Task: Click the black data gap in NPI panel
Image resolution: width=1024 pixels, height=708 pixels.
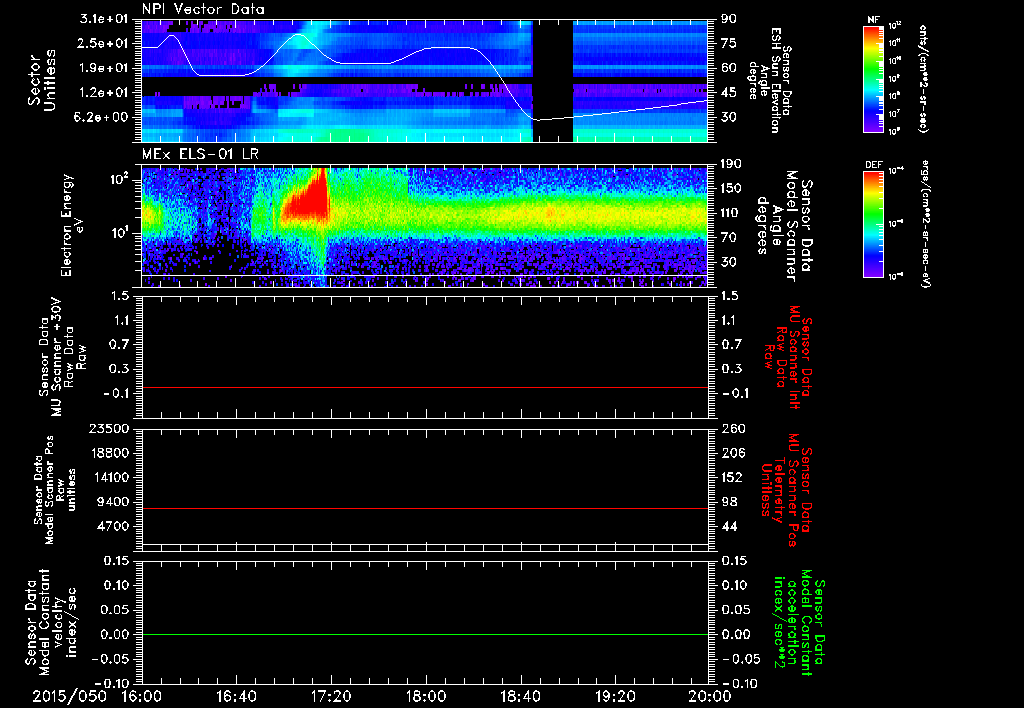Action: tap(552, 80)
